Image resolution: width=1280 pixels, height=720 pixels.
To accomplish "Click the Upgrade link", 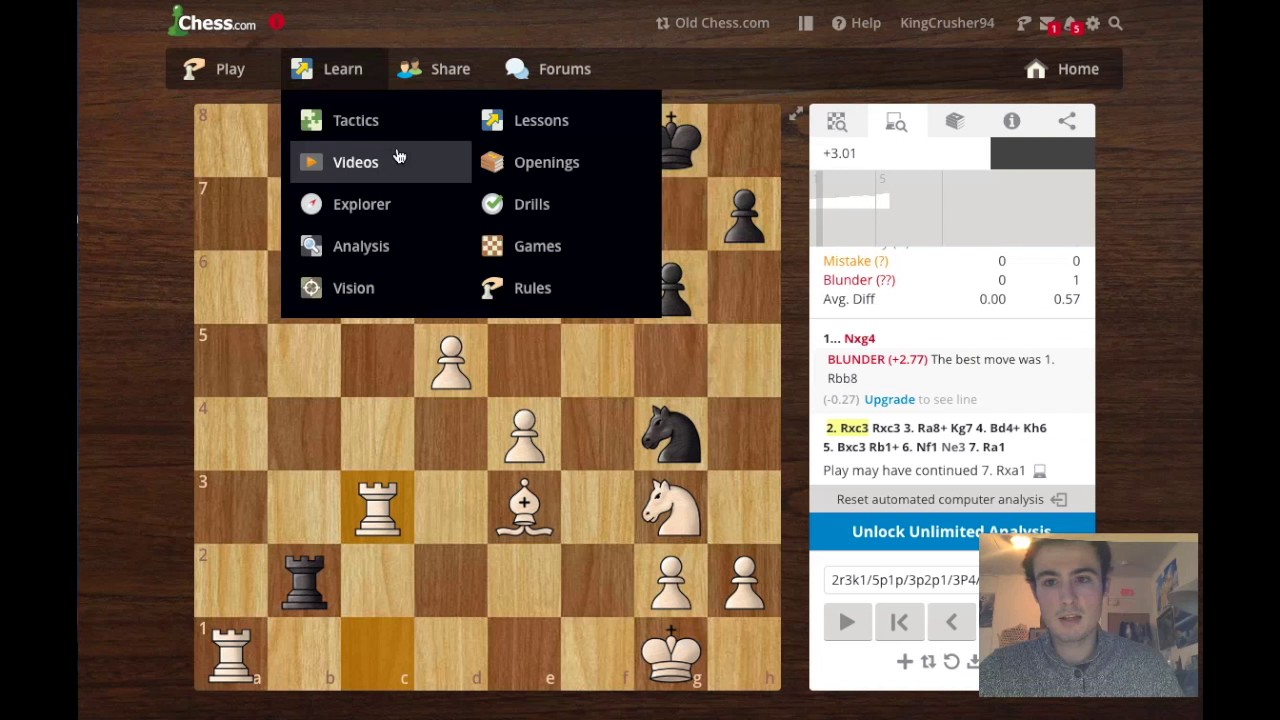I will point(889,399).
